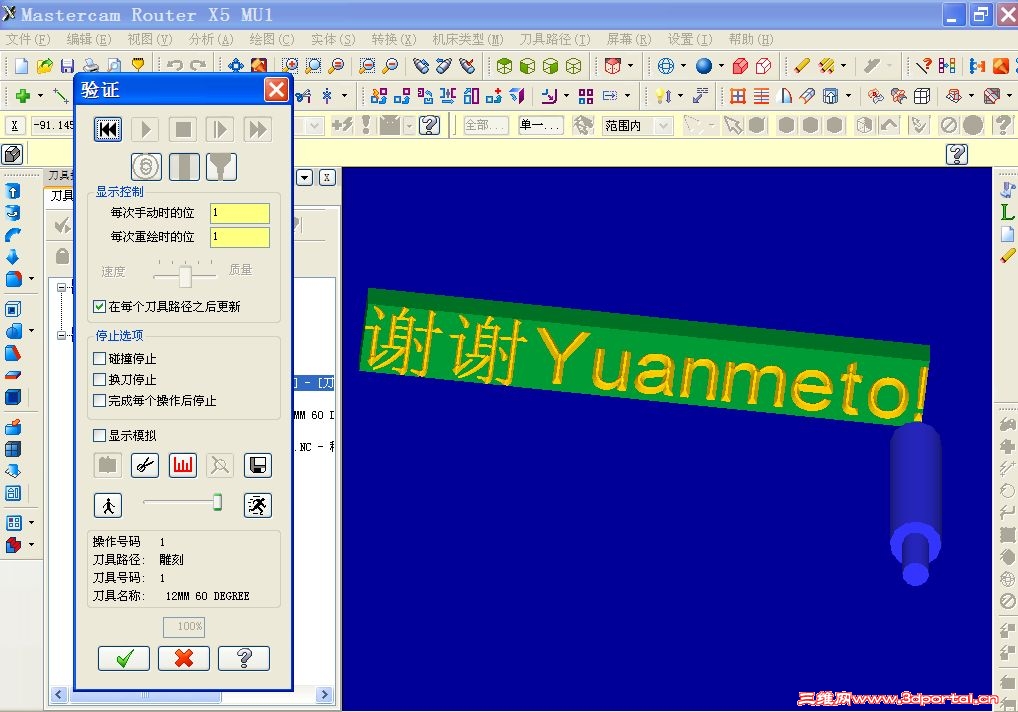The image size is (1018, 712).
Task: Expand dropdown arrow beside the wireframe globe icon
Action: coord(683,66)
